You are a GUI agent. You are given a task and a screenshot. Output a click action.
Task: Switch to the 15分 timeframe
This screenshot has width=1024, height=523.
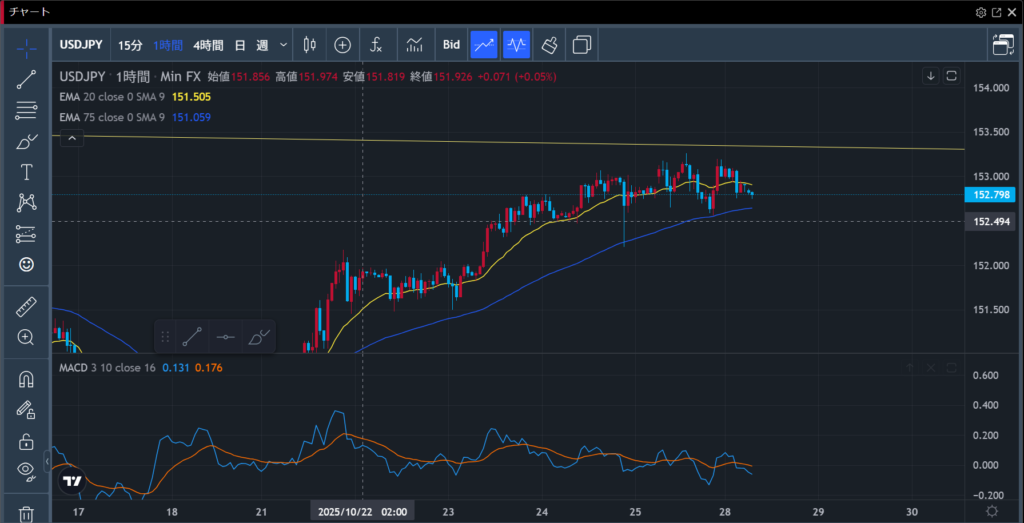(130, 45)
